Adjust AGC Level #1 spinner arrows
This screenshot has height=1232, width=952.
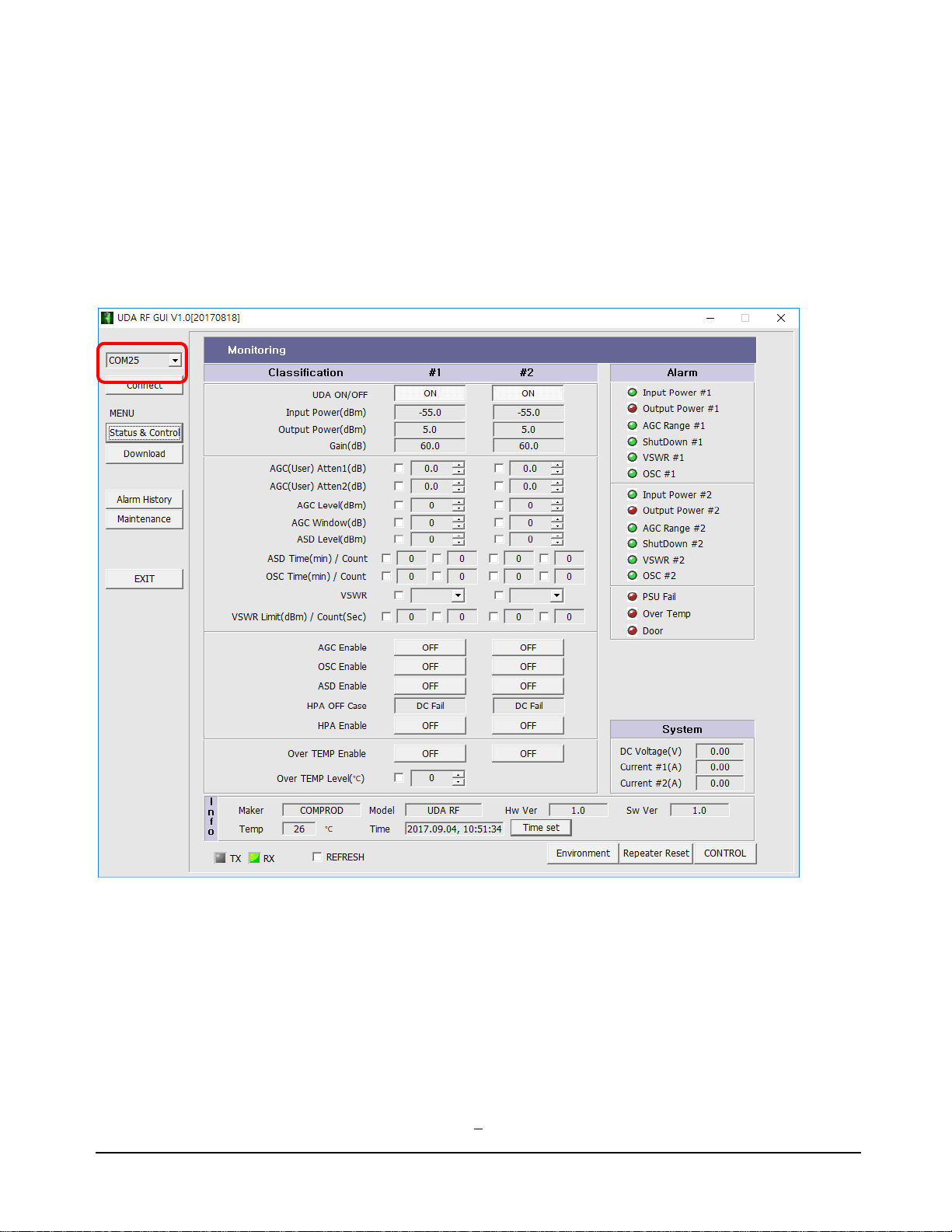click(x=459, y=505)
